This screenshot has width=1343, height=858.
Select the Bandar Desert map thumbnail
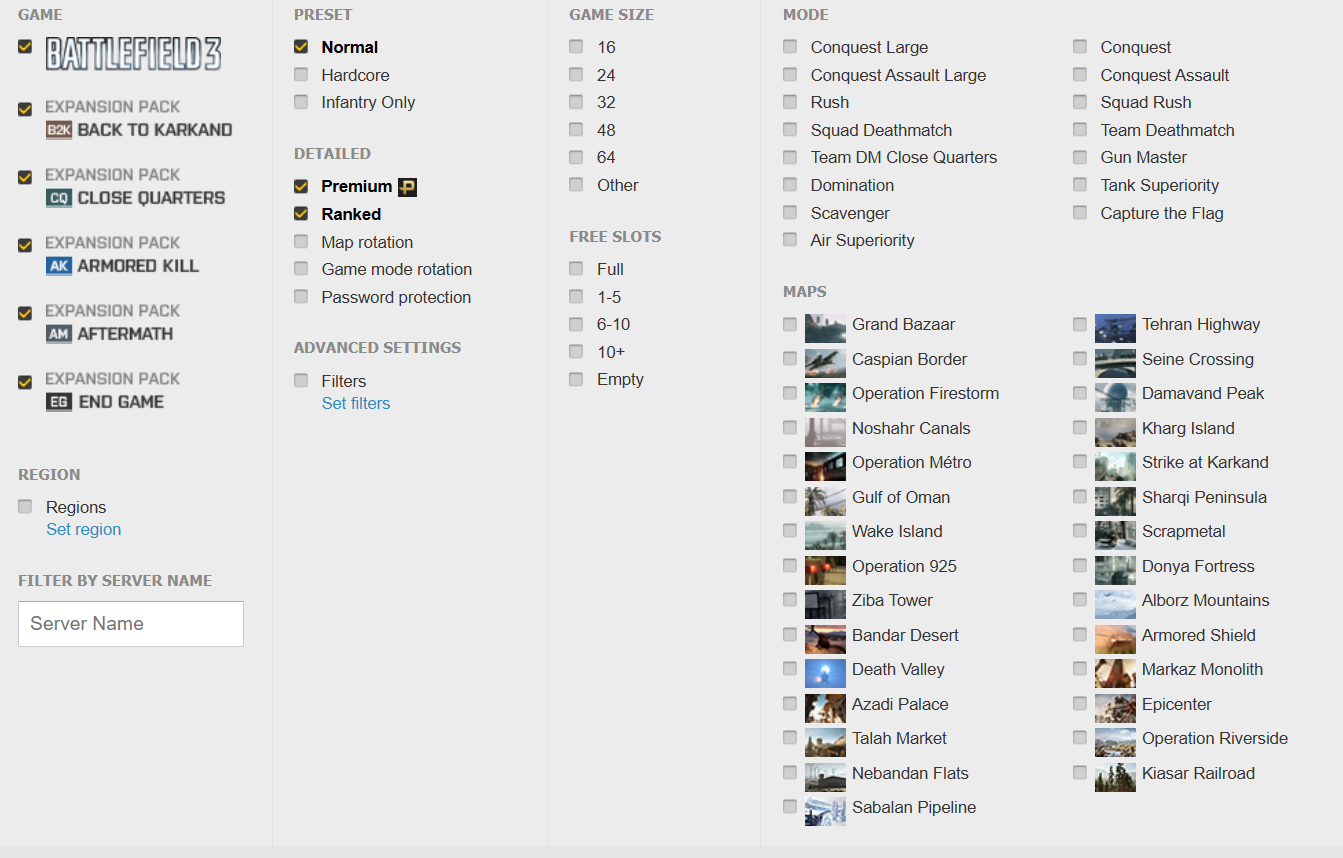pyautogui.click(x=825, y=639)
